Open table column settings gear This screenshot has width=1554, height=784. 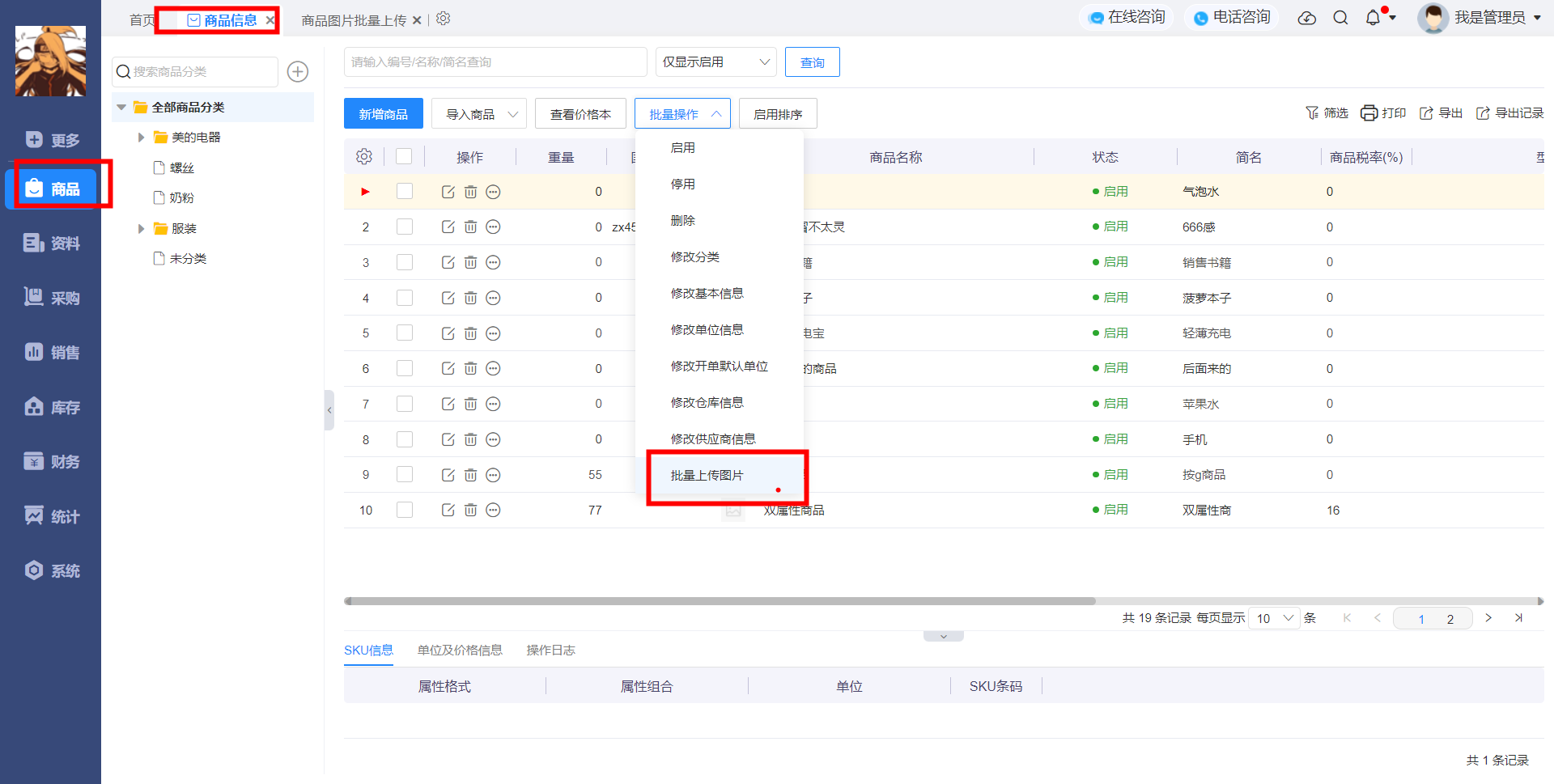[x=364, y=157]
